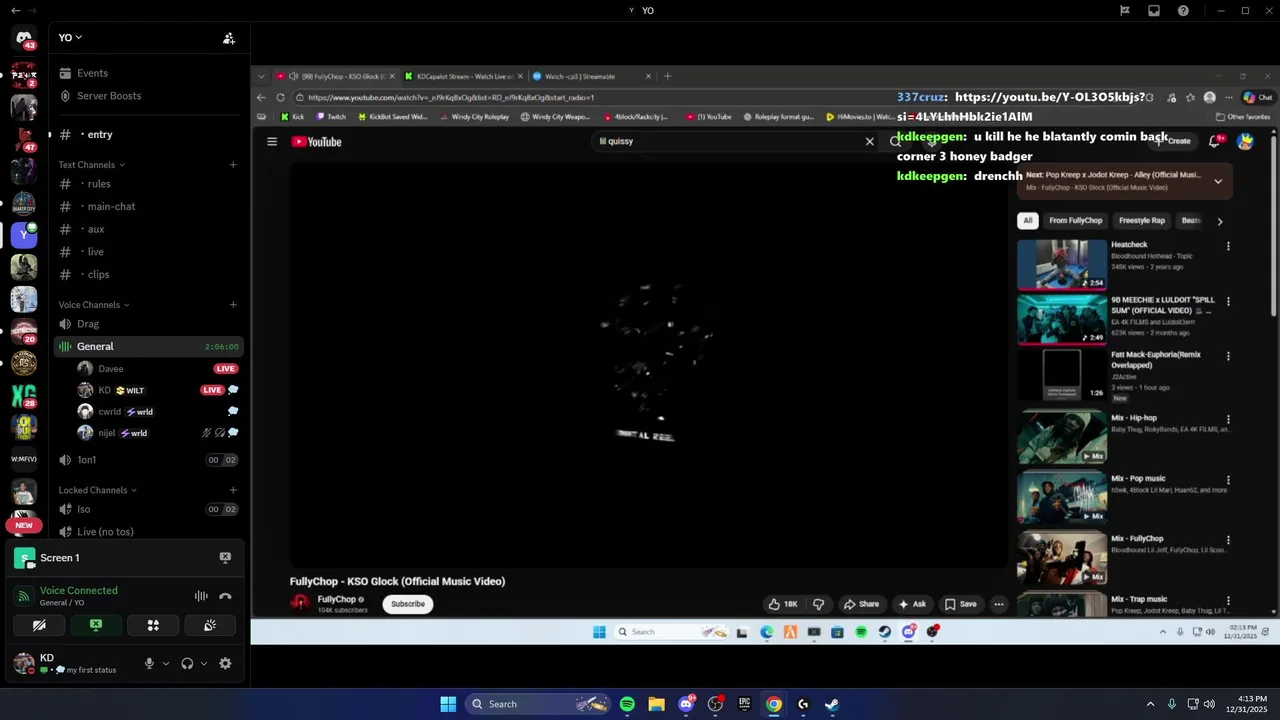This screenshot has height=720, width=1280.
Task: Turn on camera in the voice panel
Action: pyautogui.click(x=39, y=625)
